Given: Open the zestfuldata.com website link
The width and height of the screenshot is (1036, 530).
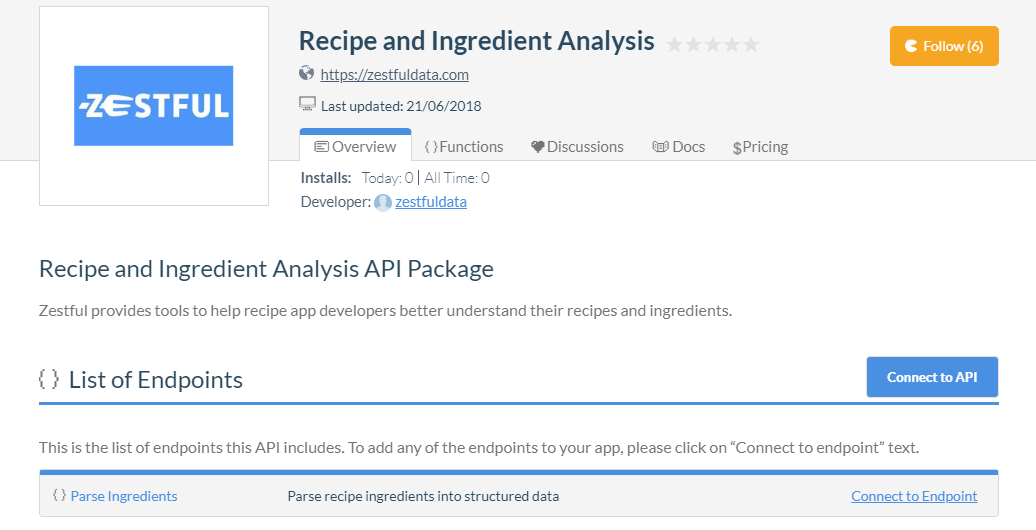Looking at the screenshot, I should click(394, 74).
